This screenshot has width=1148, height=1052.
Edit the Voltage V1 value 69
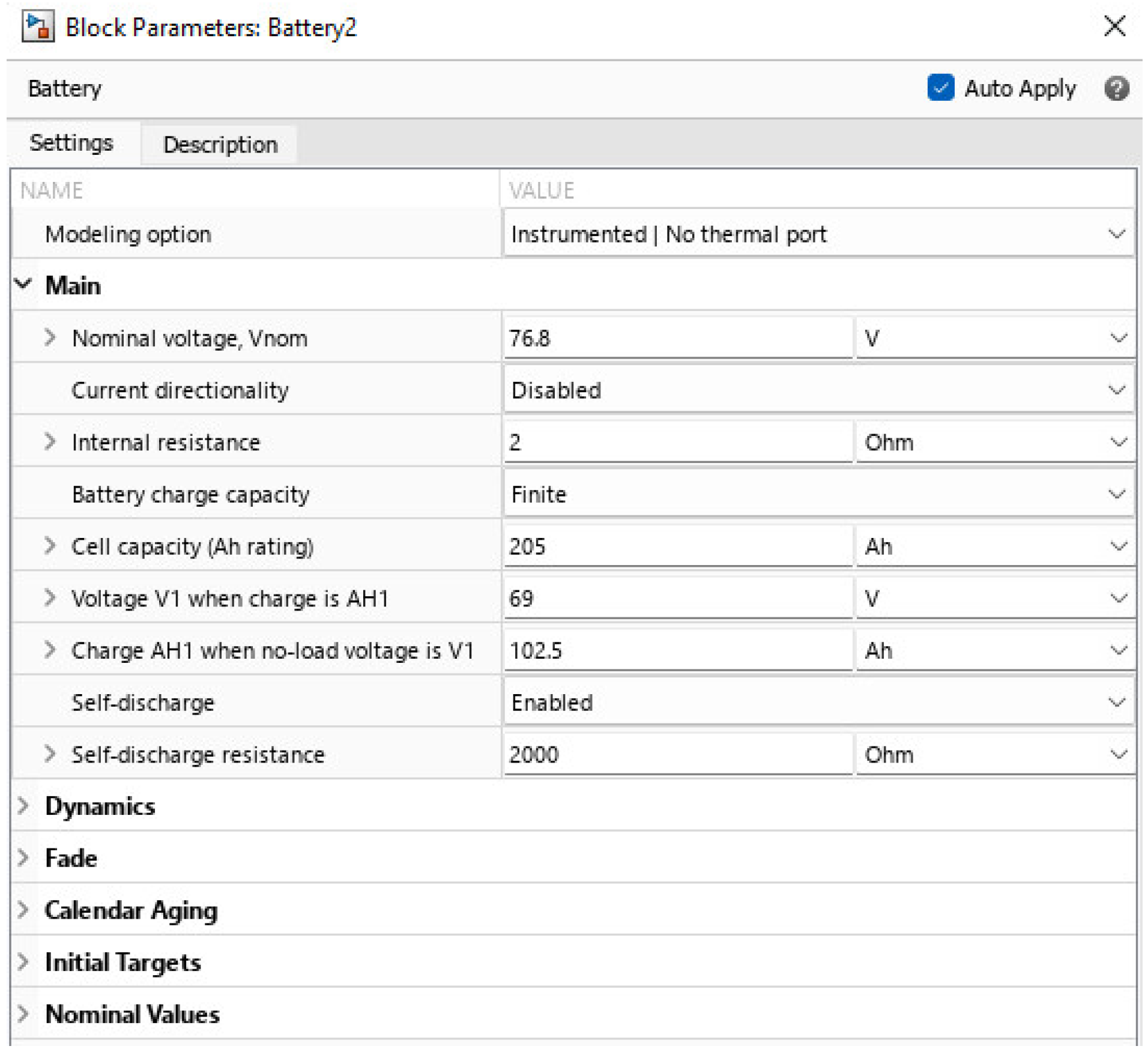coord(677,599)
